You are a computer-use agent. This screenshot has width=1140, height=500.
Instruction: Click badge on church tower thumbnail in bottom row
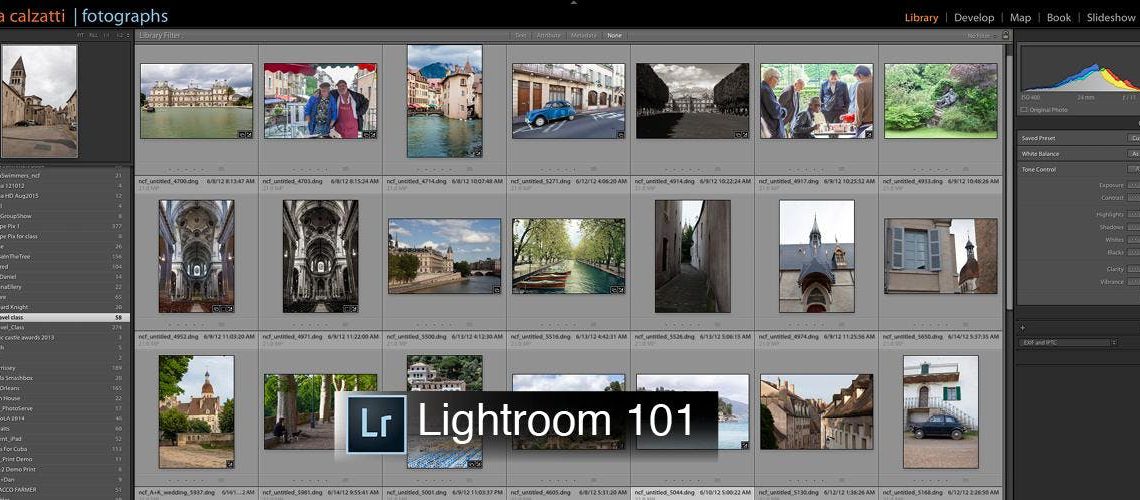point(230,464)
